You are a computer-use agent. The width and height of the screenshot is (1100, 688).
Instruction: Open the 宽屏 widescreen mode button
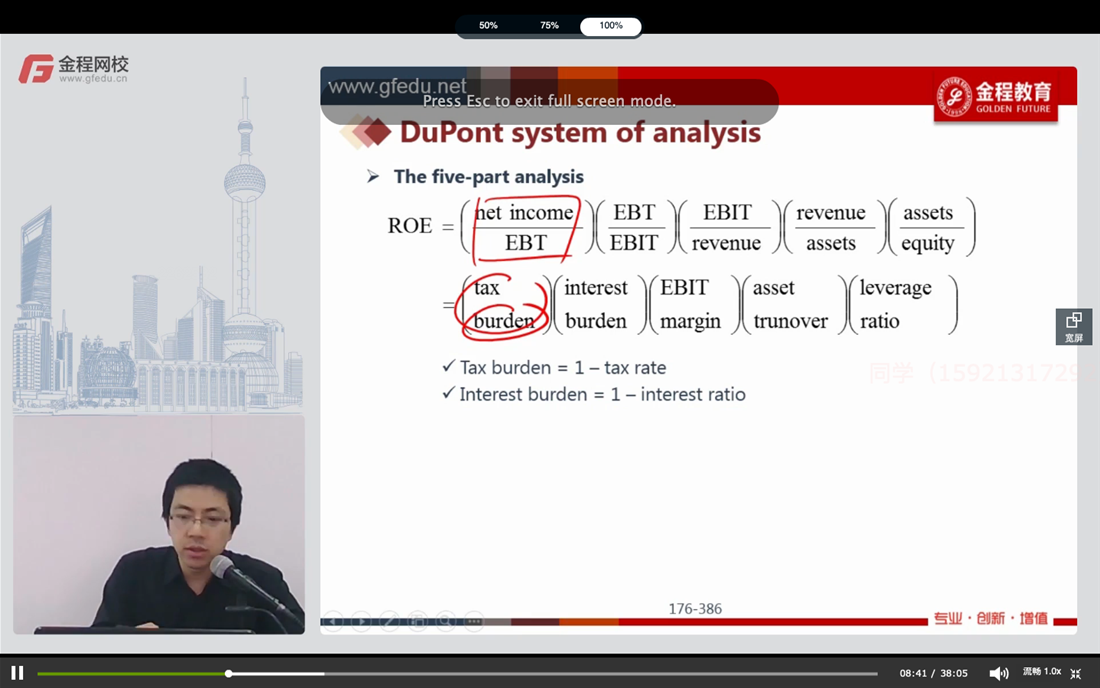pyautogui.click(x=1073, y=327)
